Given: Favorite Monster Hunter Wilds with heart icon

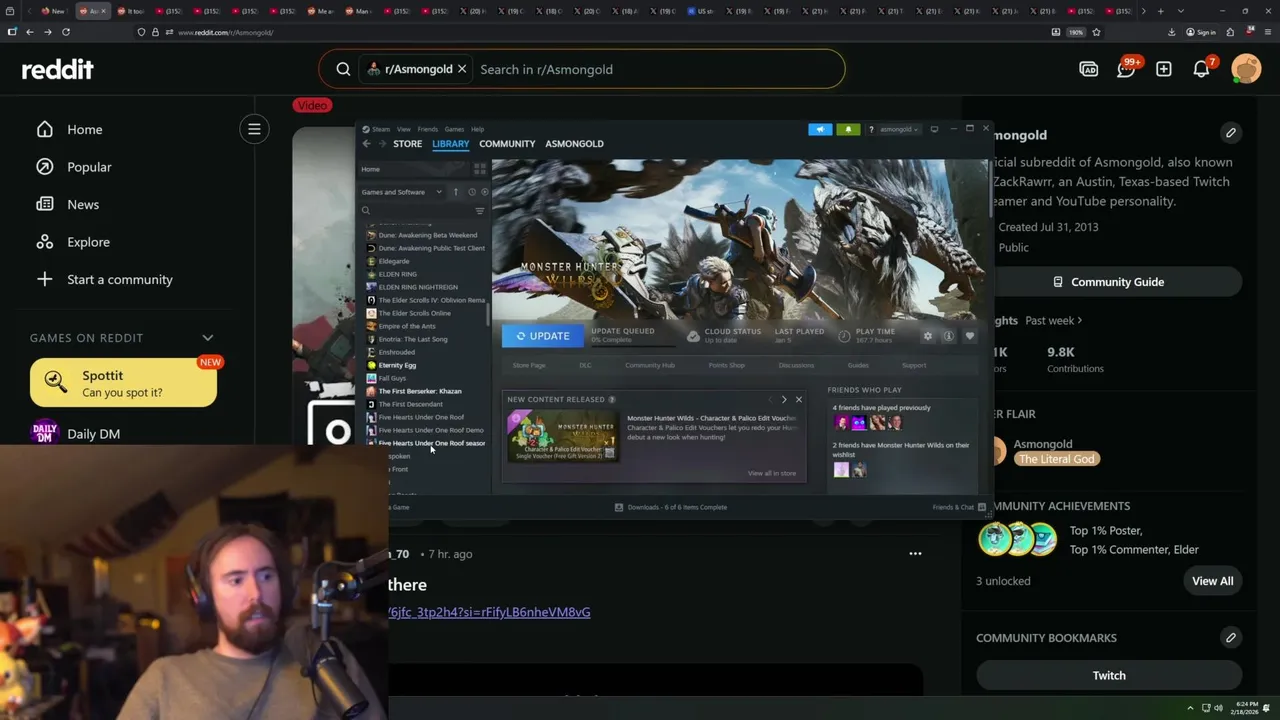Looking at the screenshot, I should click(969, 336).
